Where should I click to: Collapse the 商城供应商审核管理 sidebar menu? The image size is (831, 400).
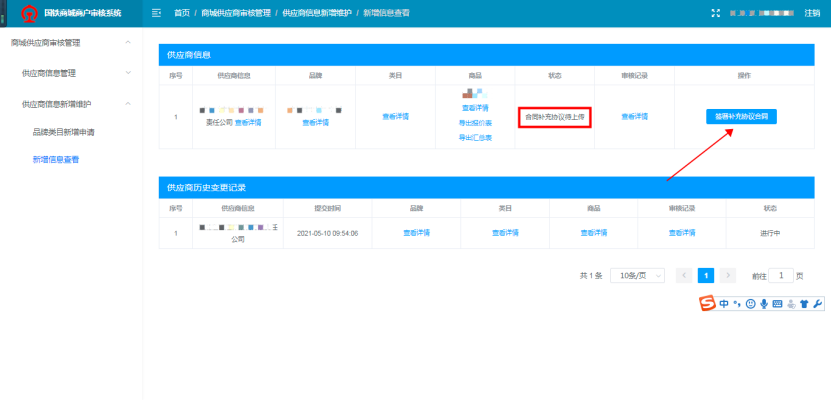point(127,43)
